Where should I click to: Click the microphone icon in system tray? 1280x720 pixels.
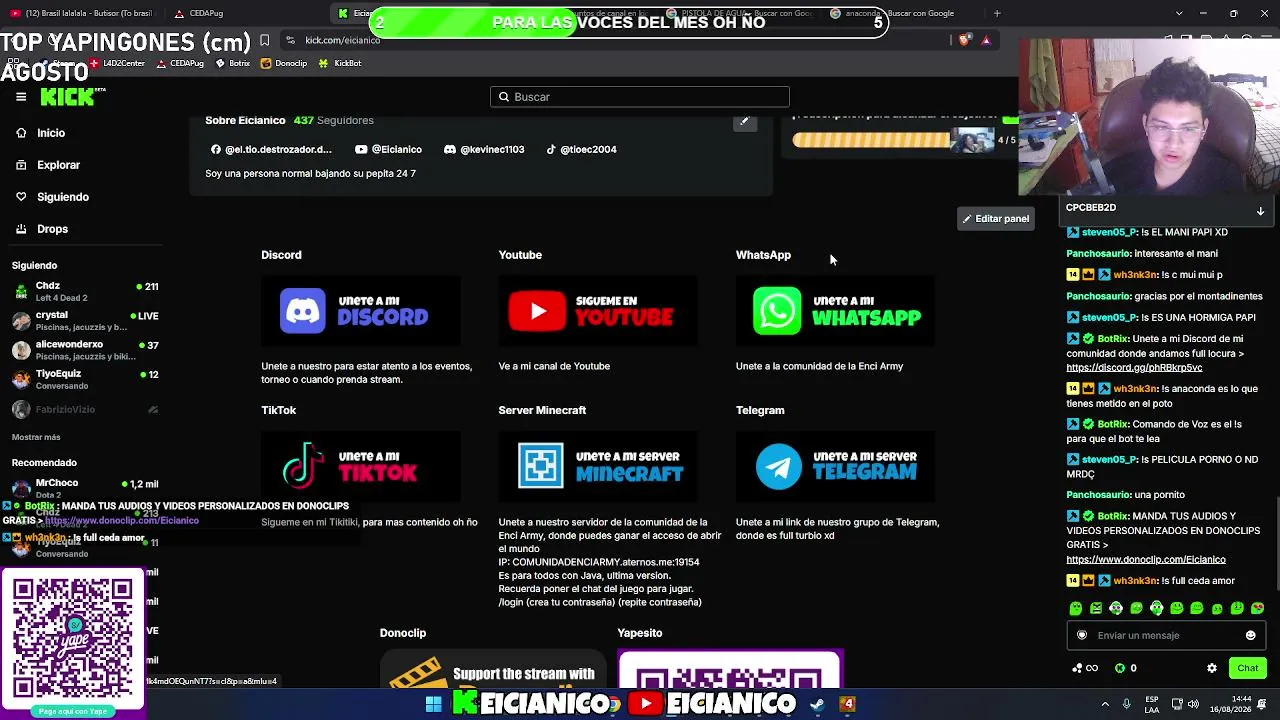(1127, 704)
